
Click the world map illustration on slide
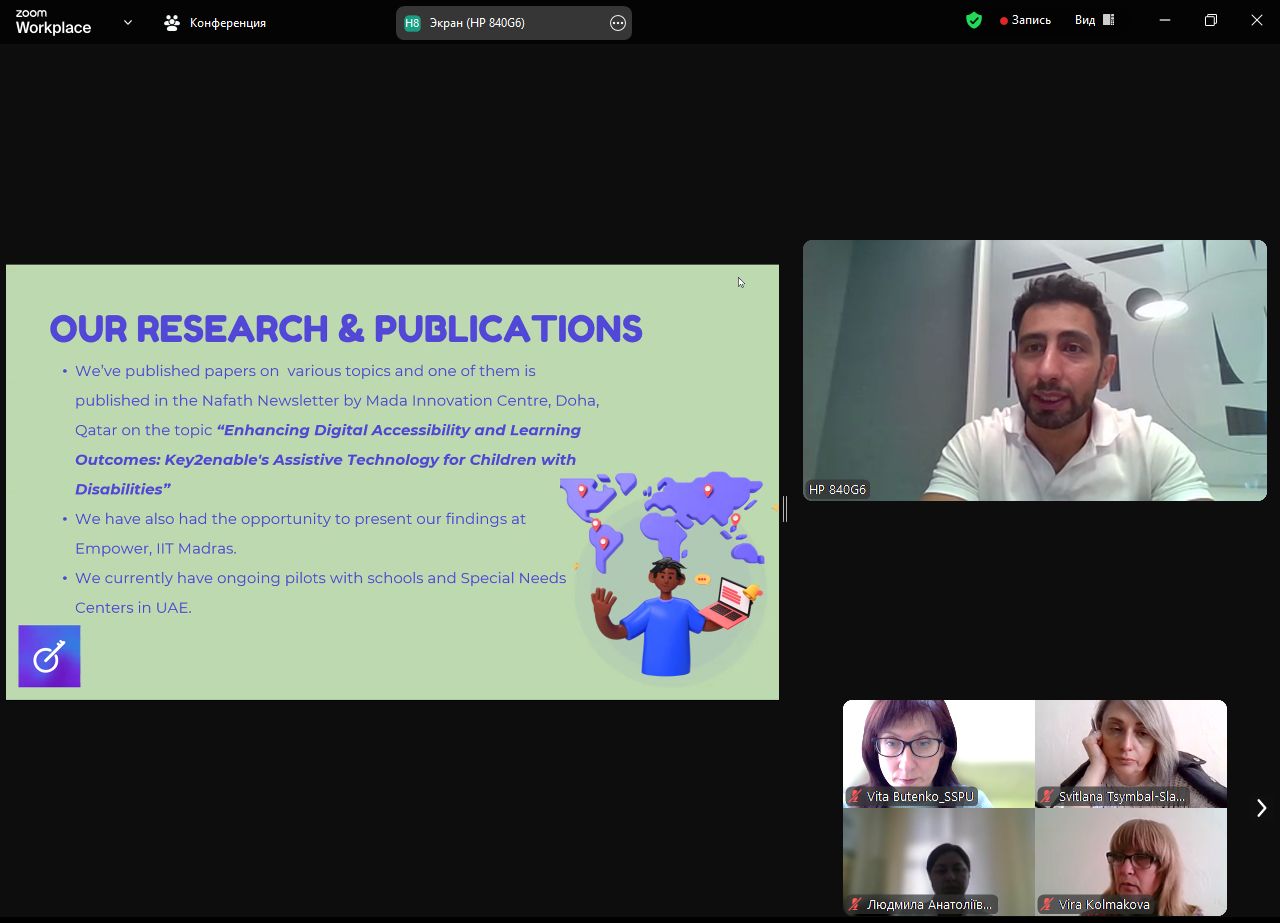[x=663, y=520]
